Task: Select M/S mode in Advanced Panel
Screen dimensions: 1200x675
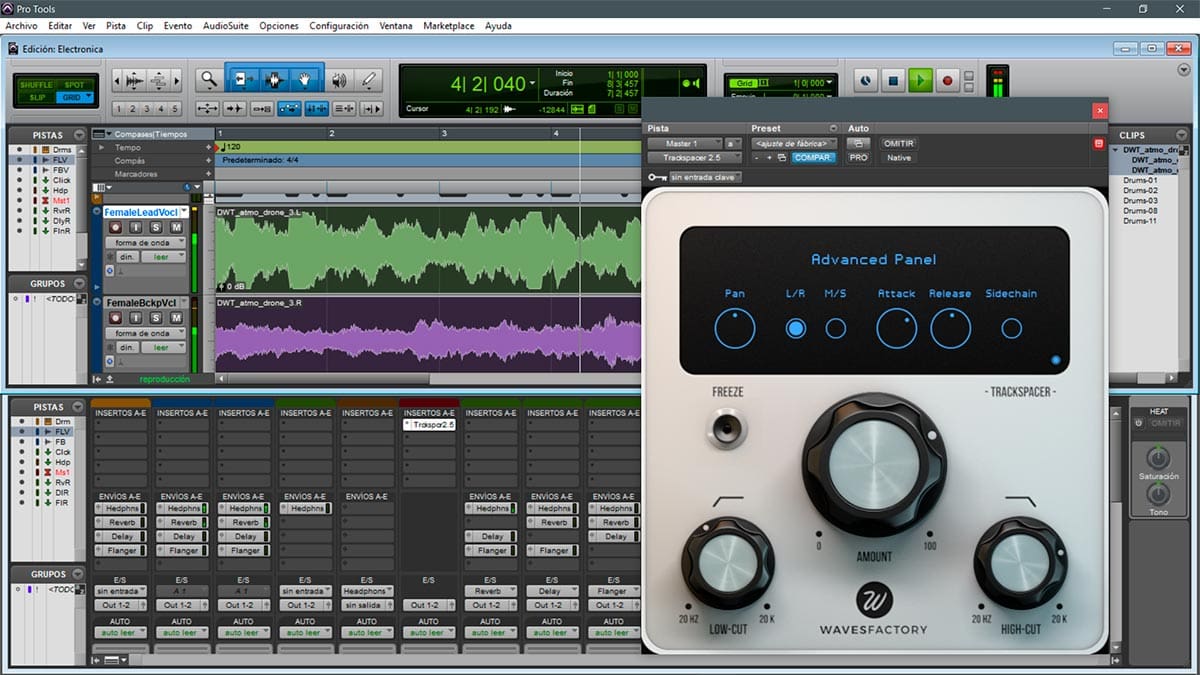Action: 836,328
